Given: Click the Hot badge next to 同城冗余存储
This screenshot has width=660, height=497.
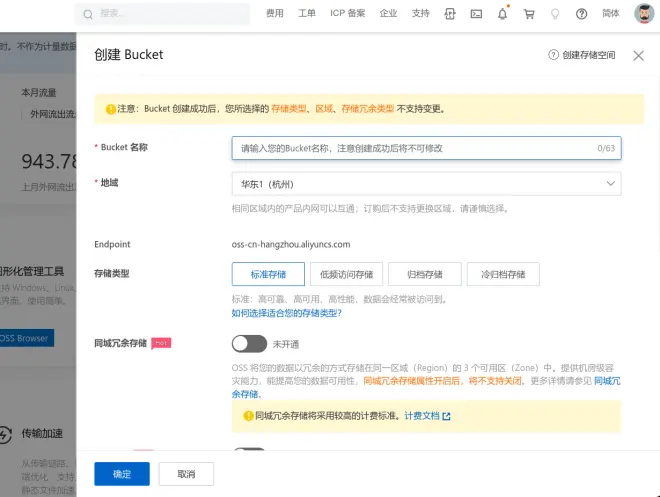Looking at the screenshot, I should click(161, 343).
